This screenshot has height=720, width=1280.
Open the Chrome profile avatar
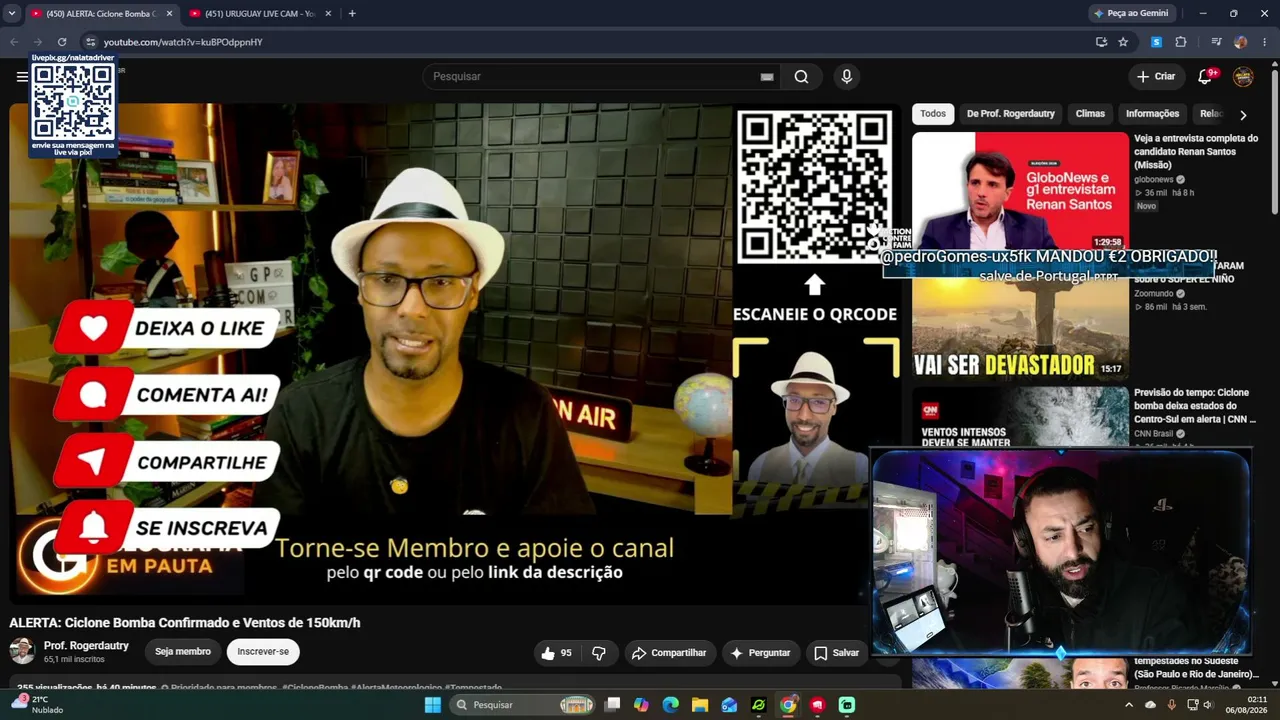pyautogui.click(x=1241, y=42)
